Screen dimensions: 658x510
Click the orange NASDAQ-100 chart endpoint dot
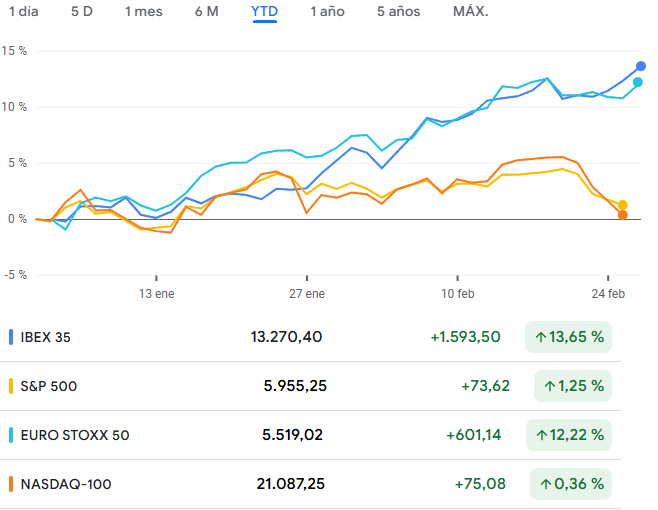pos(623,215)
